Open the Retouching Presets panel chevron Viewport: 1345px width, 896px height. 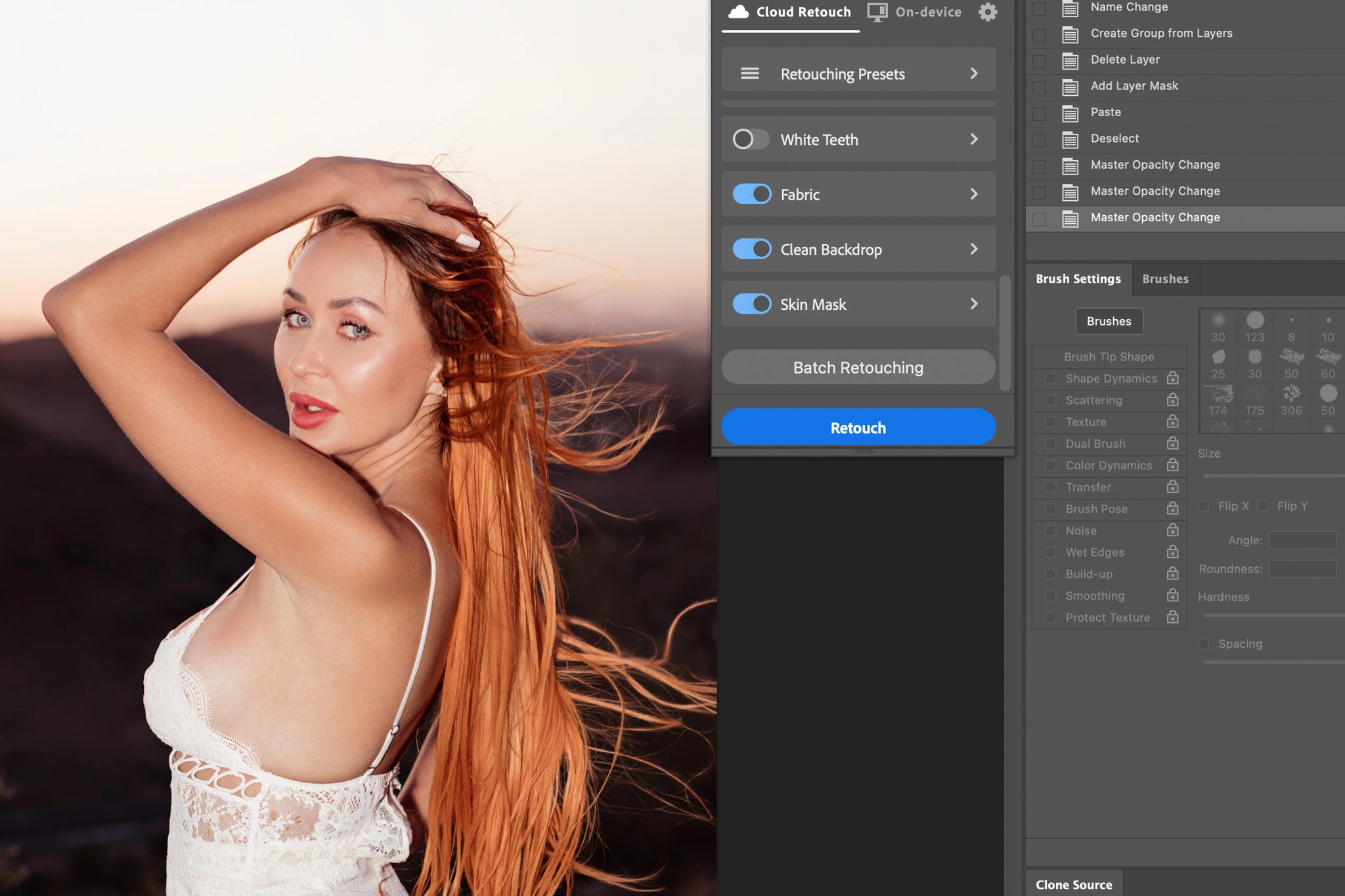tap(974, 74)
